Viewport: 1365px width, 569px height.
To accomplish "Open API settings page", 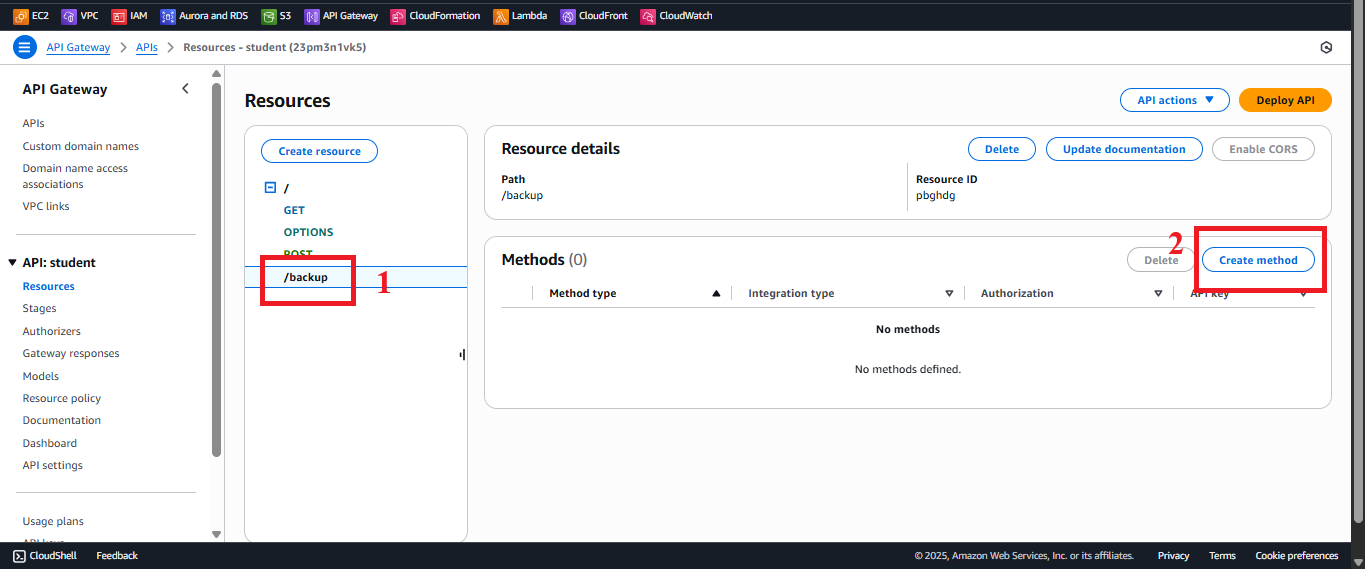I will pyautogui.click(x=53, y=465).
